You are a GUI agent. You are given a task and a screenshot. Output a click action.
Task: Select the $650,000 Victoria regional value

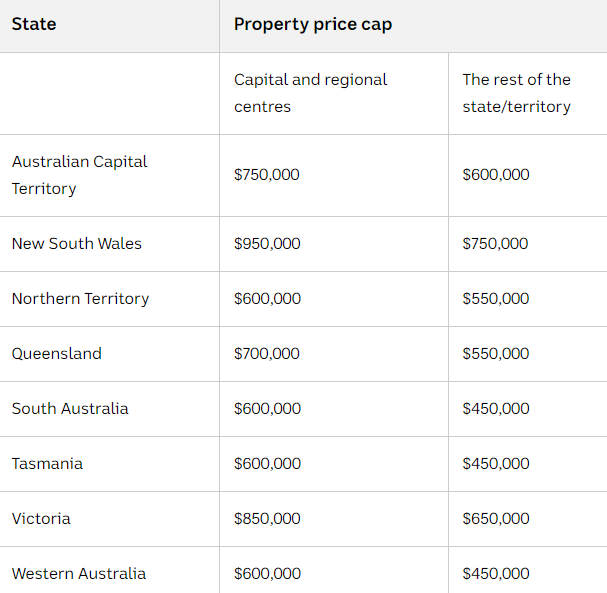[496, 519]
